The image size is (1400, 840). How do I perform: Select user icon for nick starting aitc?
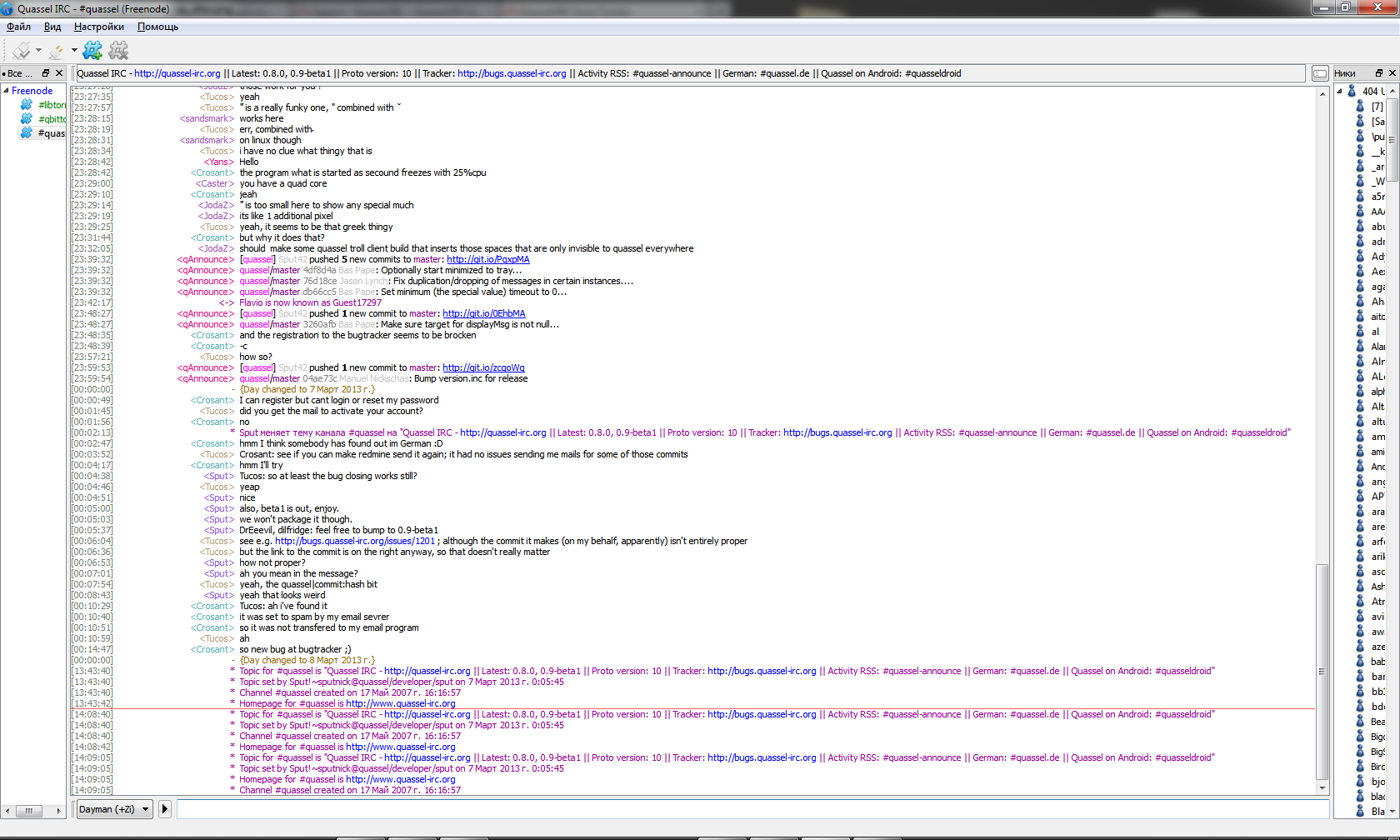(1360, 316)
